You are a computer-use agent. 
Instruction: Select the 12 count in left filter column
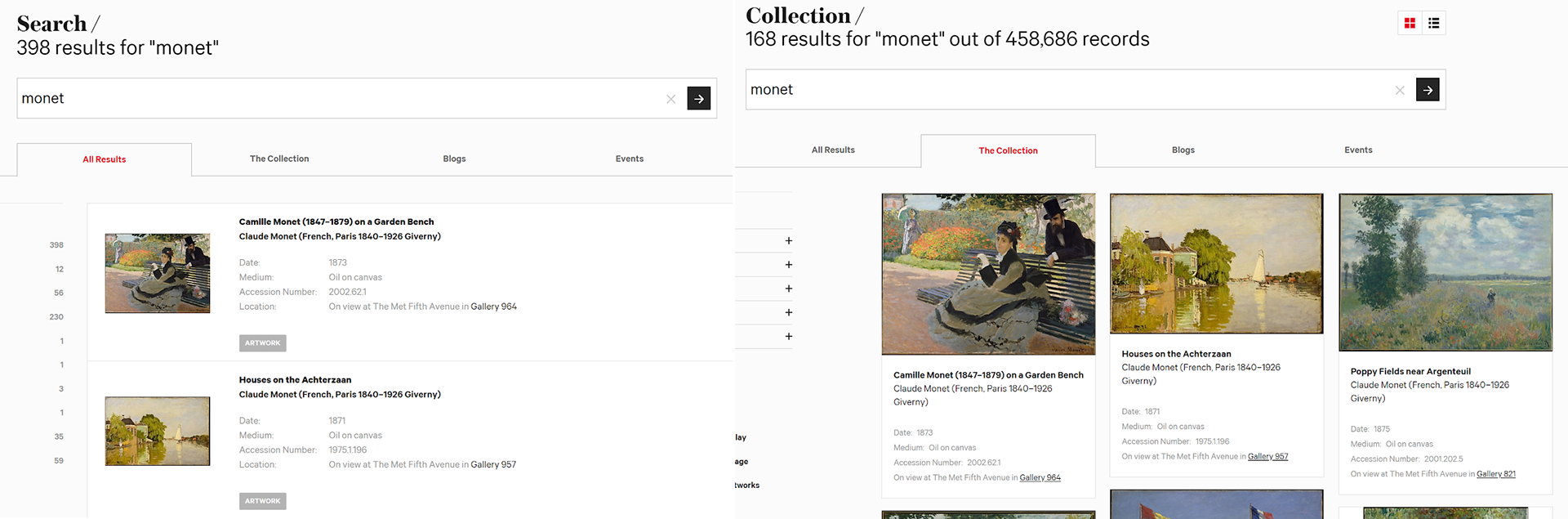60,269
